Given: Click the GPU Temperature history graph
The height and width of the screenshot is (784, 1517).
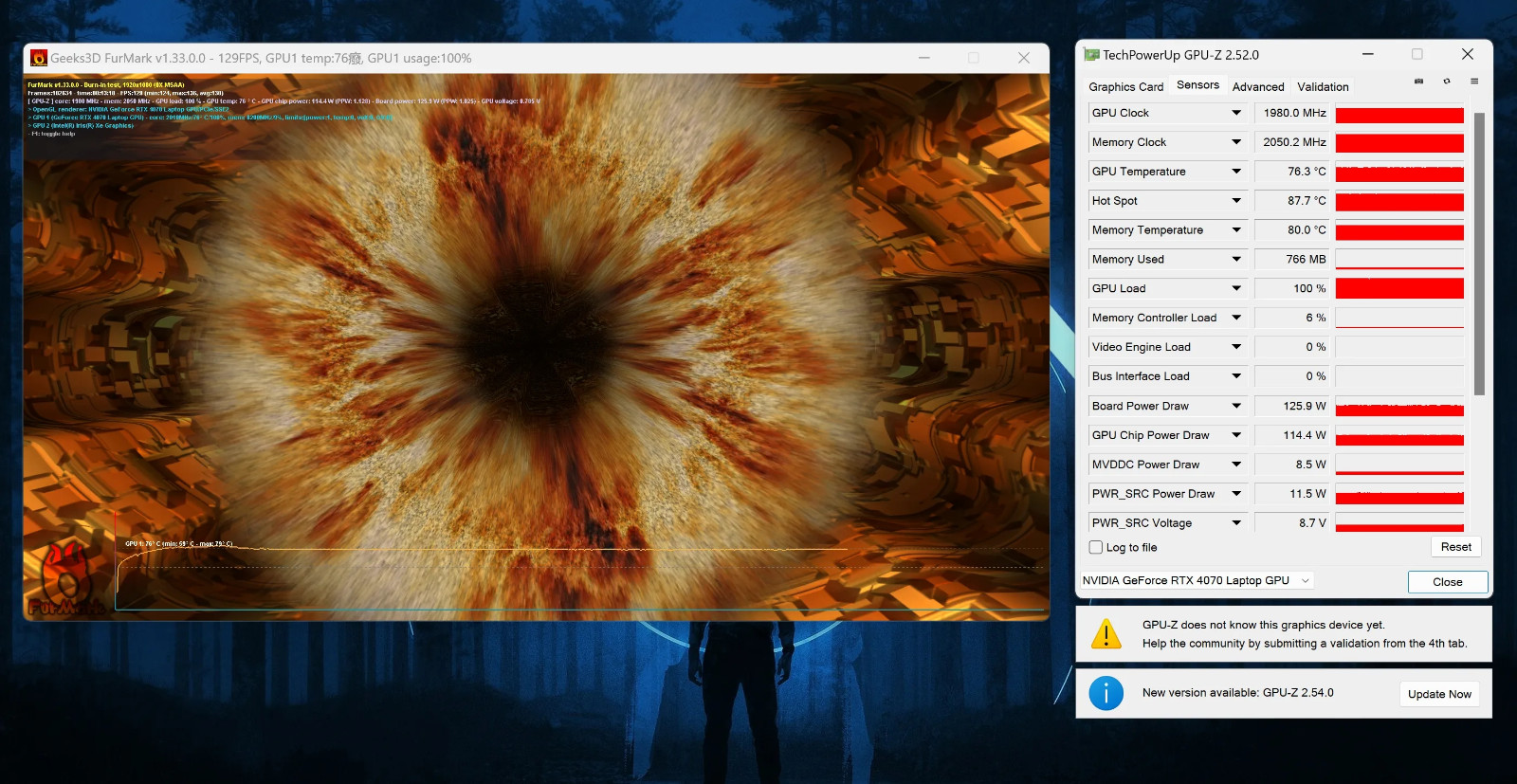Looking at the screenshot, I should (x=1399, y=172).
